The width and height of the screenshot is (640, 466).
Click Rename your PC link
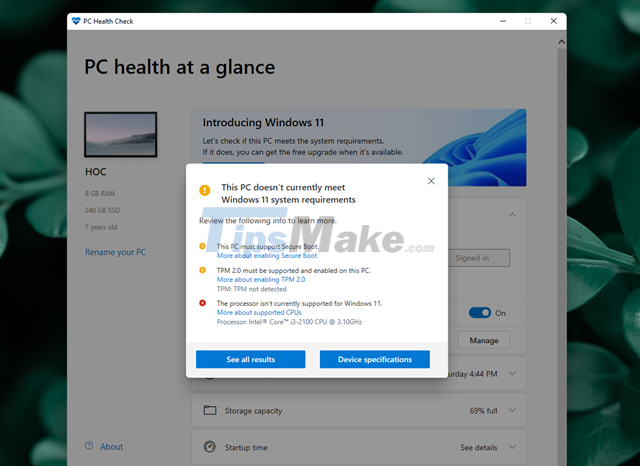[x=116, y=252]
